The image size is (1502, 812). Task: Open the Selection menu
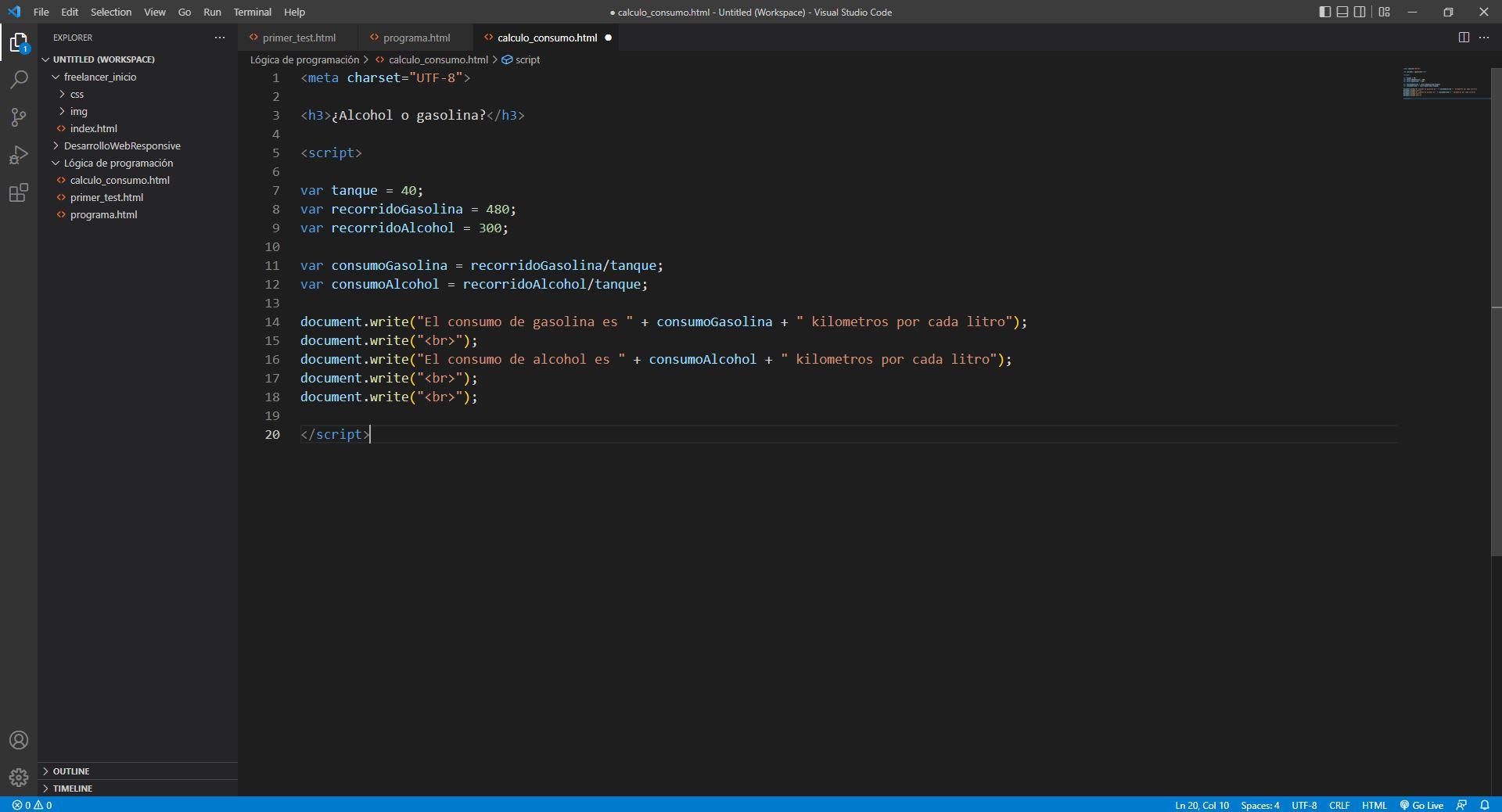(111, 12)
